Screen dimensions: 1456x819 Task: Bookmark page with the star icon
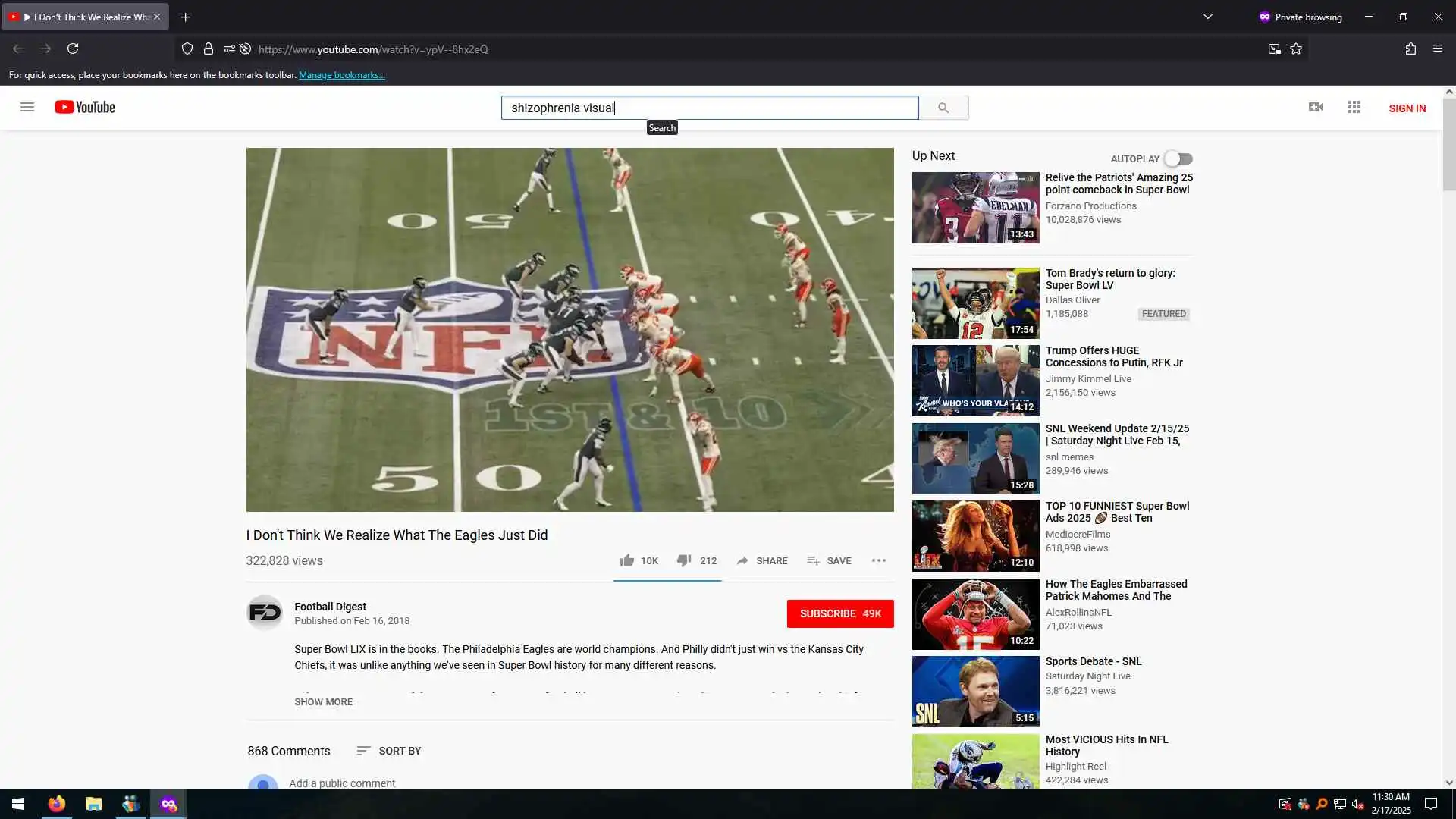point(1296,49)
